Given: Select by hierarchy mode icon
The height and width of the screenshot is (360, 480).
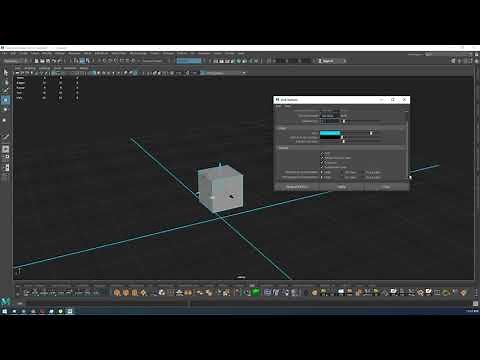Looking at the screenshot, I should 76,61.
